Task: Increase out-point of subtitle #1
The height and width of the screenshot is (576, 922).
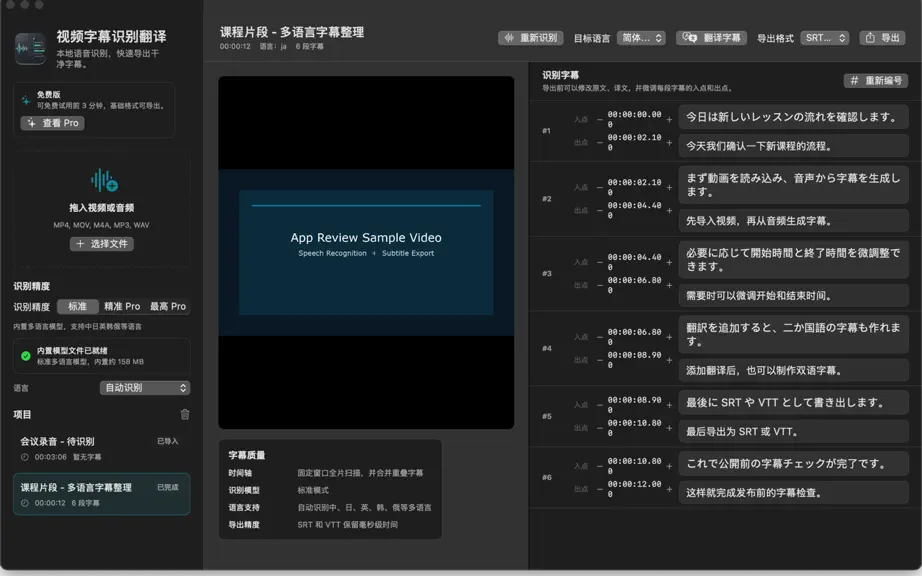Action: click(x=669, y=142)
